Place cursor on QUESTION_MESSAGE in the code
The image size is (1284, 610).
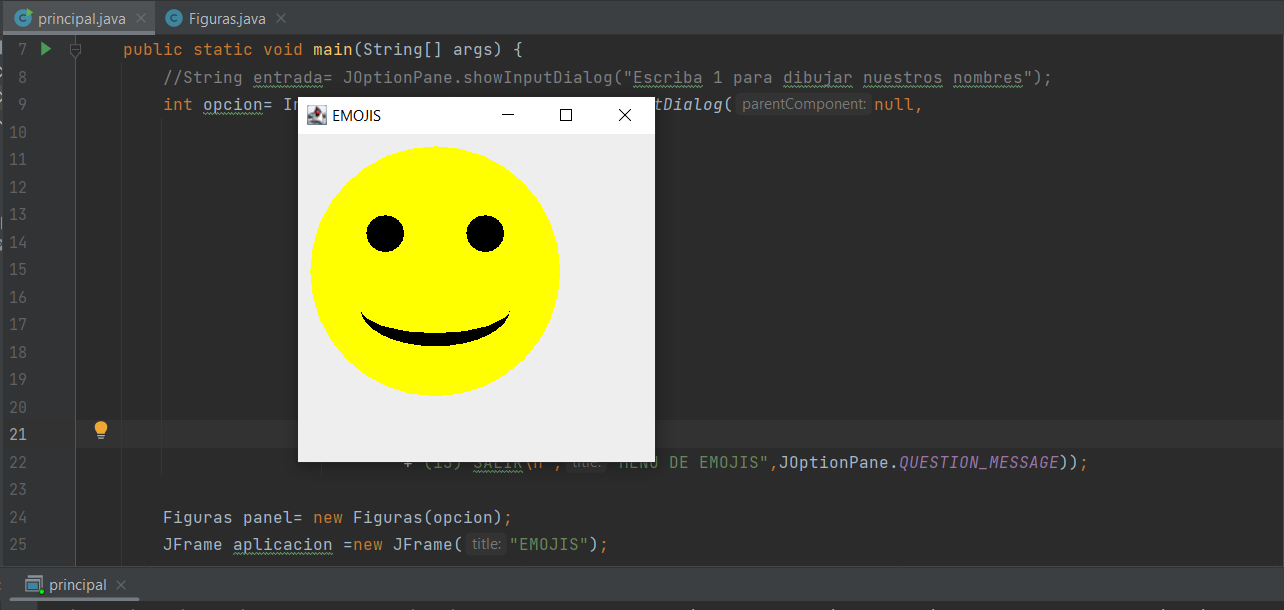978,462
